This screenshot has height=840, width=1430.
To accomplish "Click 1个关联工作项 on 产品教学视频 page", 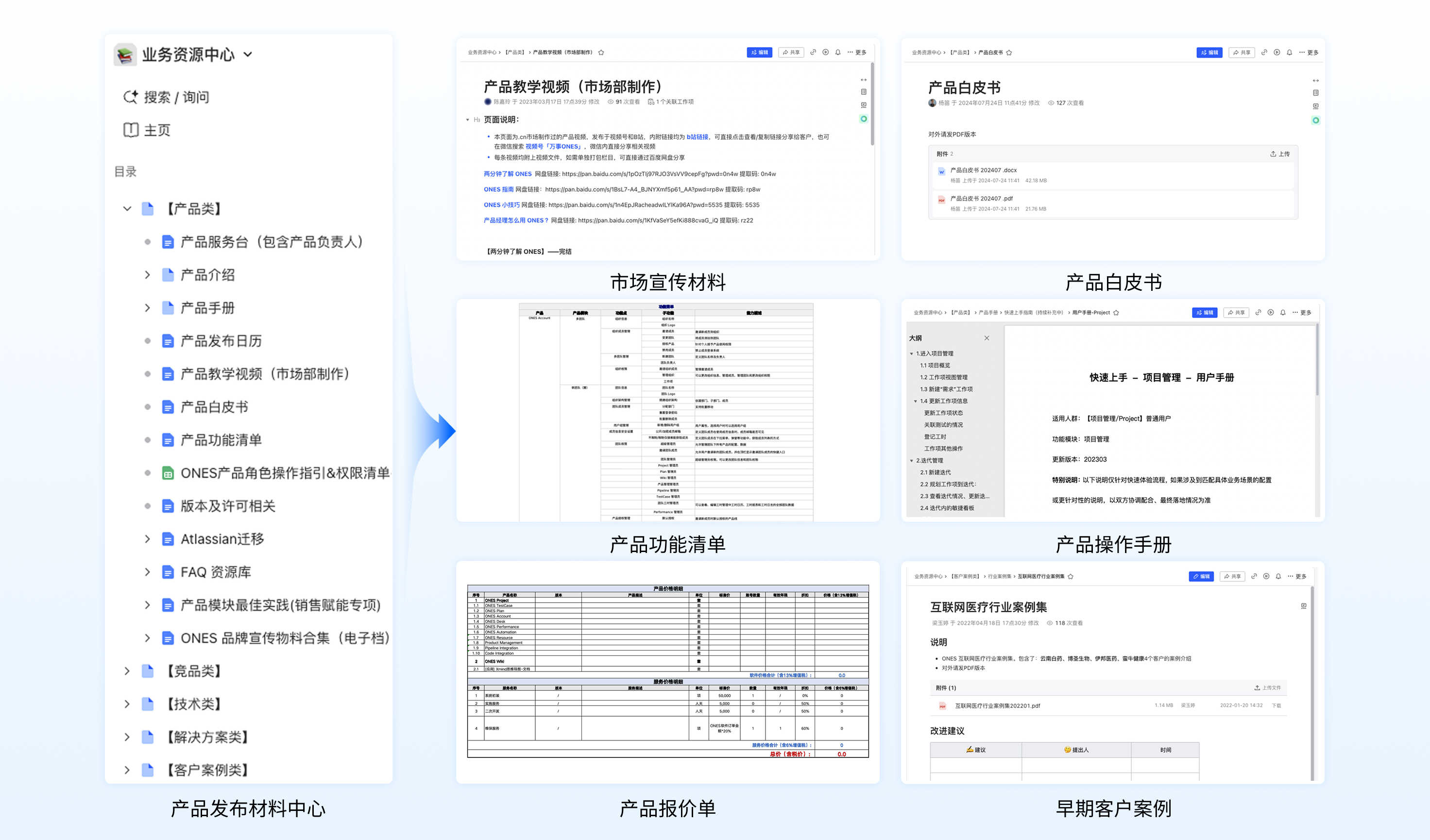I will tap(671, 102).
